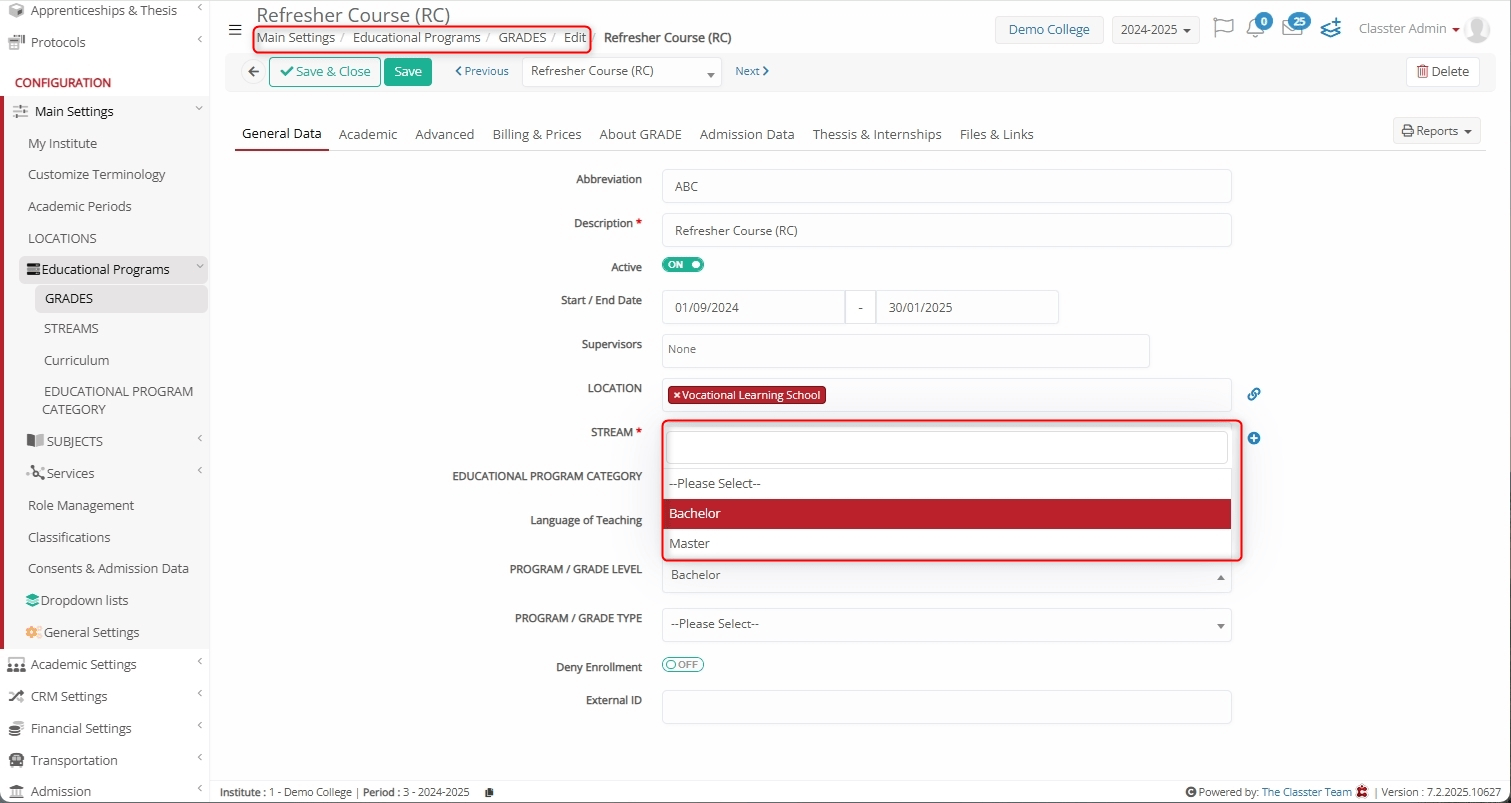Click the Save & Close button
The width and height of the screenshot is (1511, 803).
click(x=325, y=72)
